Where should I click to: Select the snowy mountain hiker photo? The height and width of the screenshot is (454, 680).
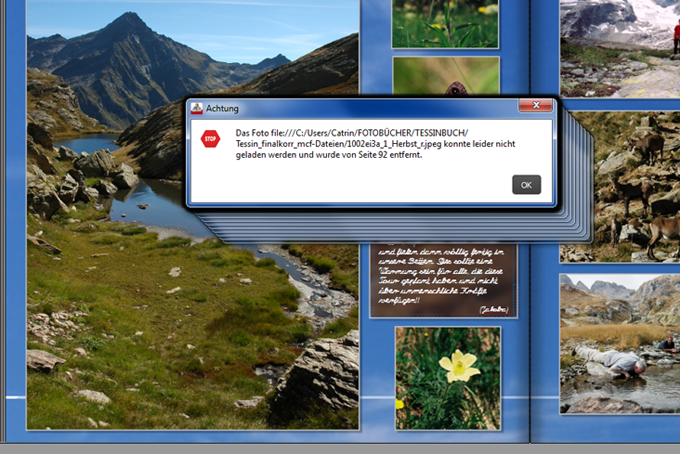pos(620,48)
